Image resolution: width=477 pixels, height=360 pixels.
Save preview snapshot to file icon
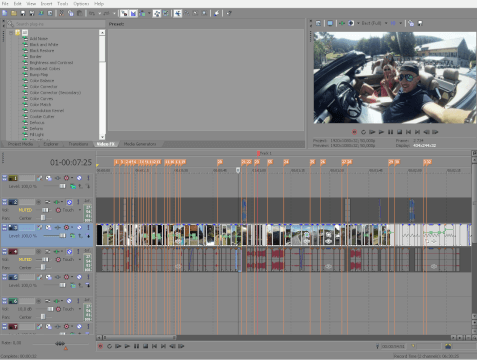[x=420, y=23]
